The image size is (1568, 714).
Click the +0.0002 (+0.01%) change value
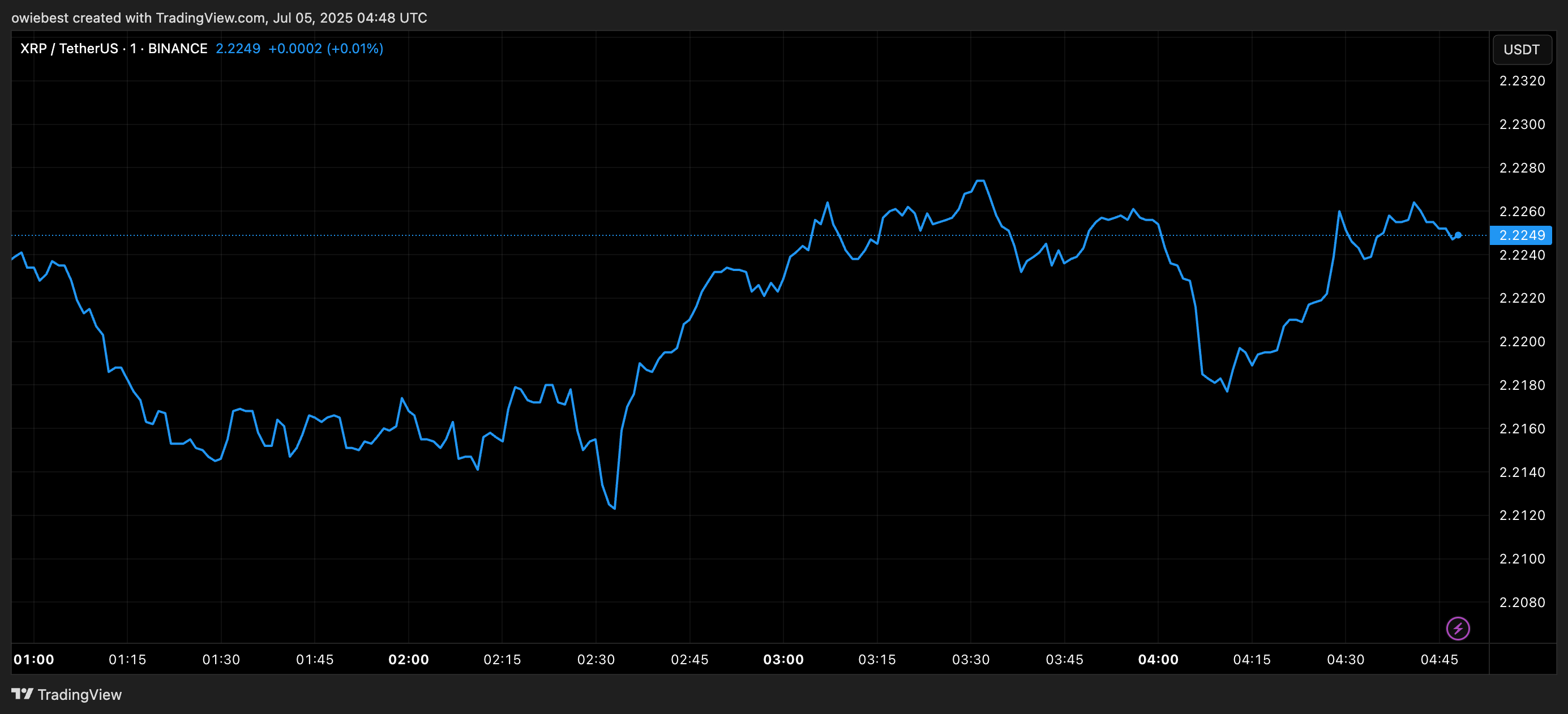(325, 49)
